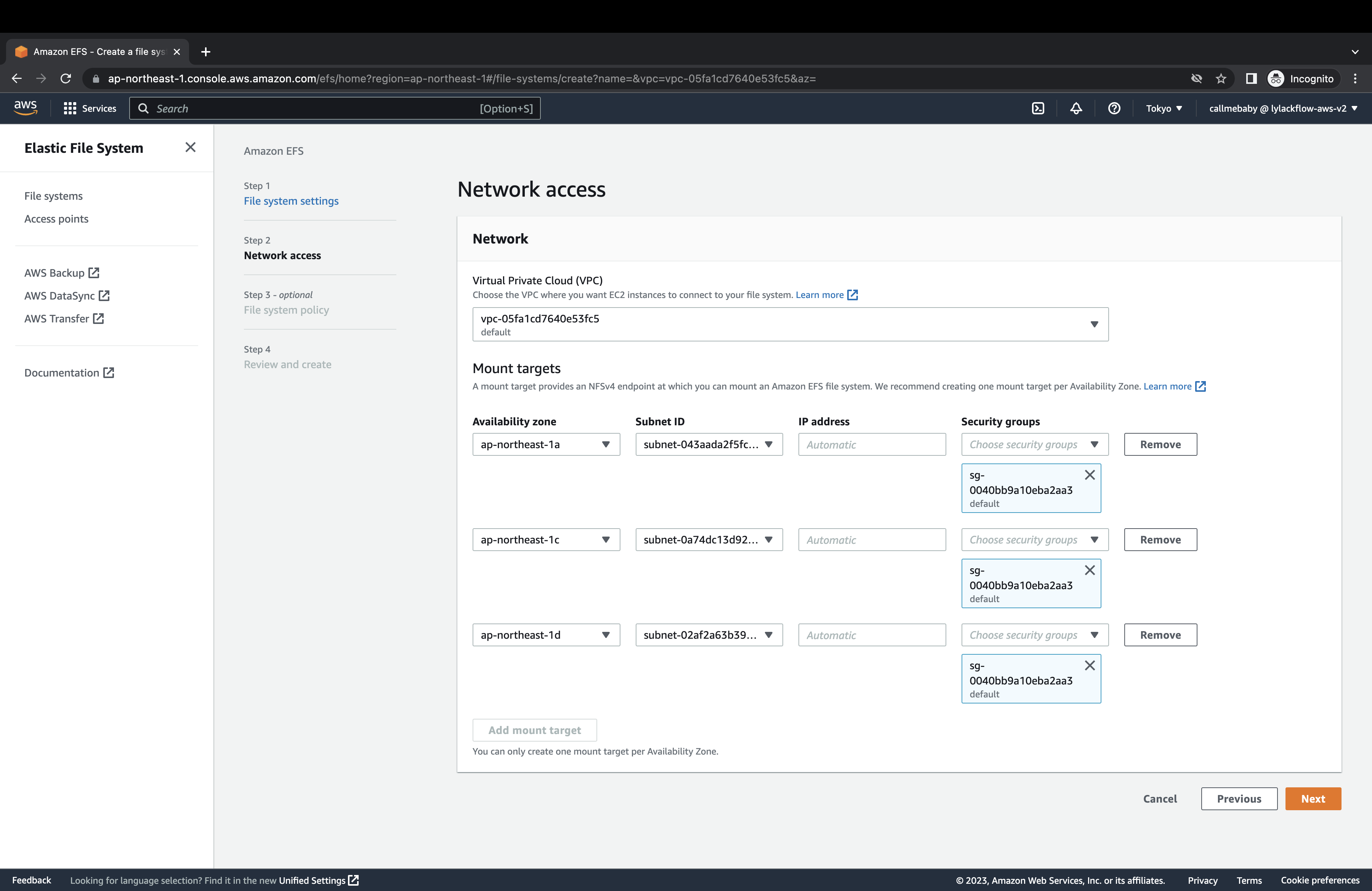
Task: Open the ap-northeast-1d availability zone dropdown
Action: (546, 635)
